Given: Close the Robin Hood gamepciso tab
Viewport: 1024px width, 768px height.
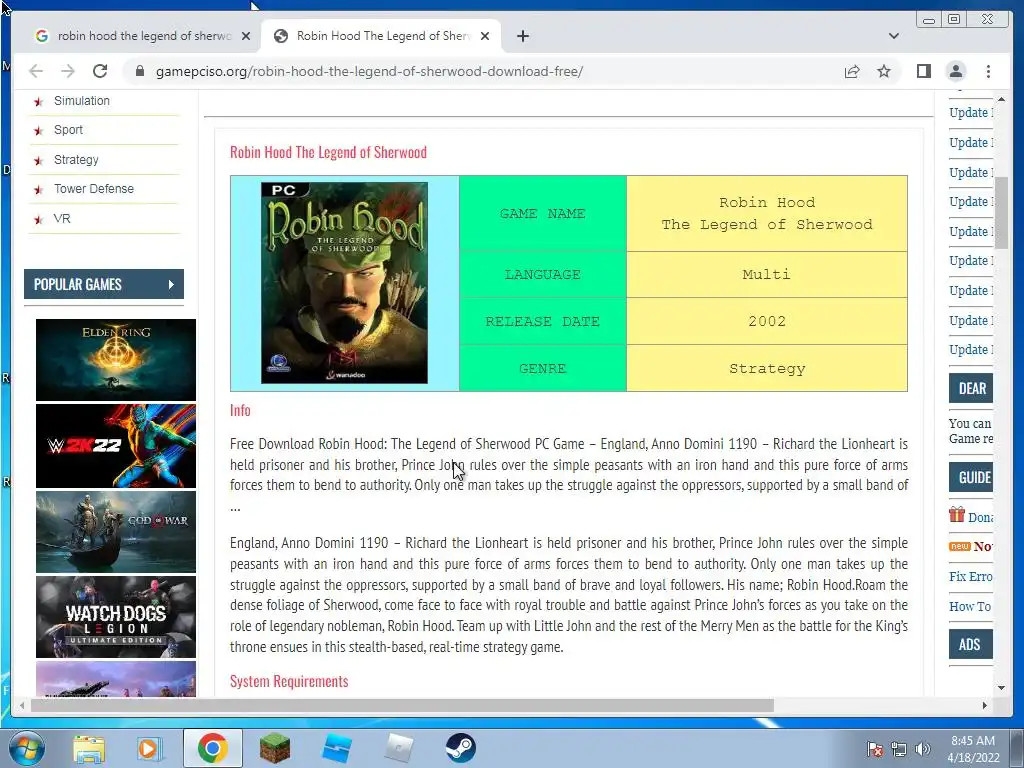Looking at the screenshot, I should 485,36.
